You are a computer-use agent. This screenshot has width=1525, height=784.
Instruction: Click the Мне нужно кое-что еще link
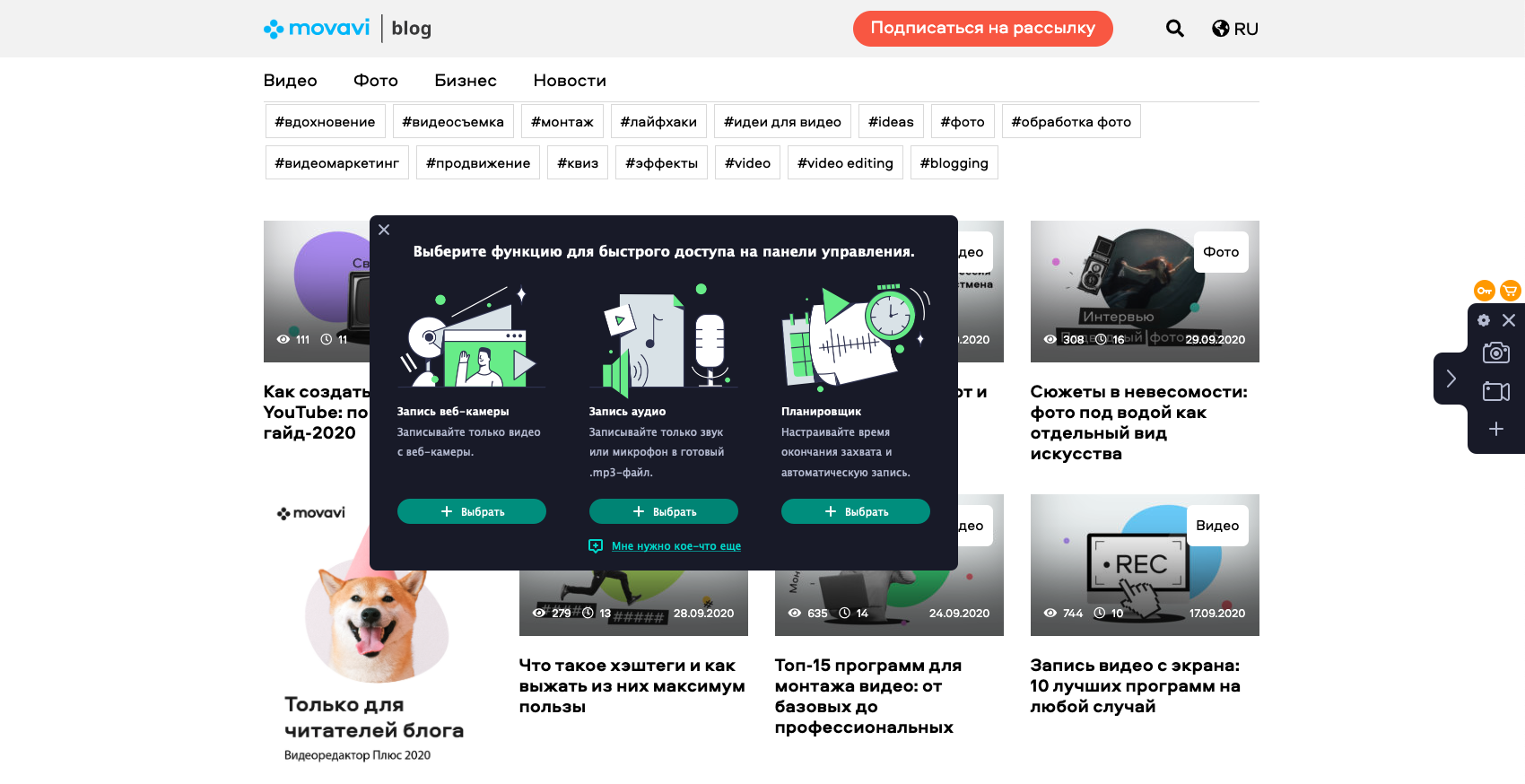click(675, 546)
